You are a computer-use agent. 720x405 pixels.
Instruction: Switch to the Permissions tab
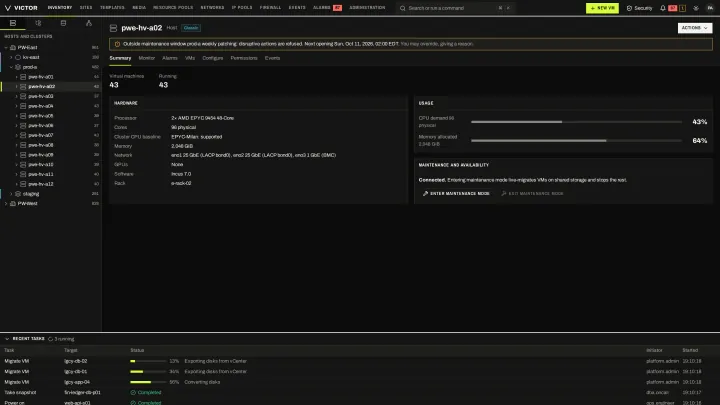pyautogui.click(x=244, y=58)
